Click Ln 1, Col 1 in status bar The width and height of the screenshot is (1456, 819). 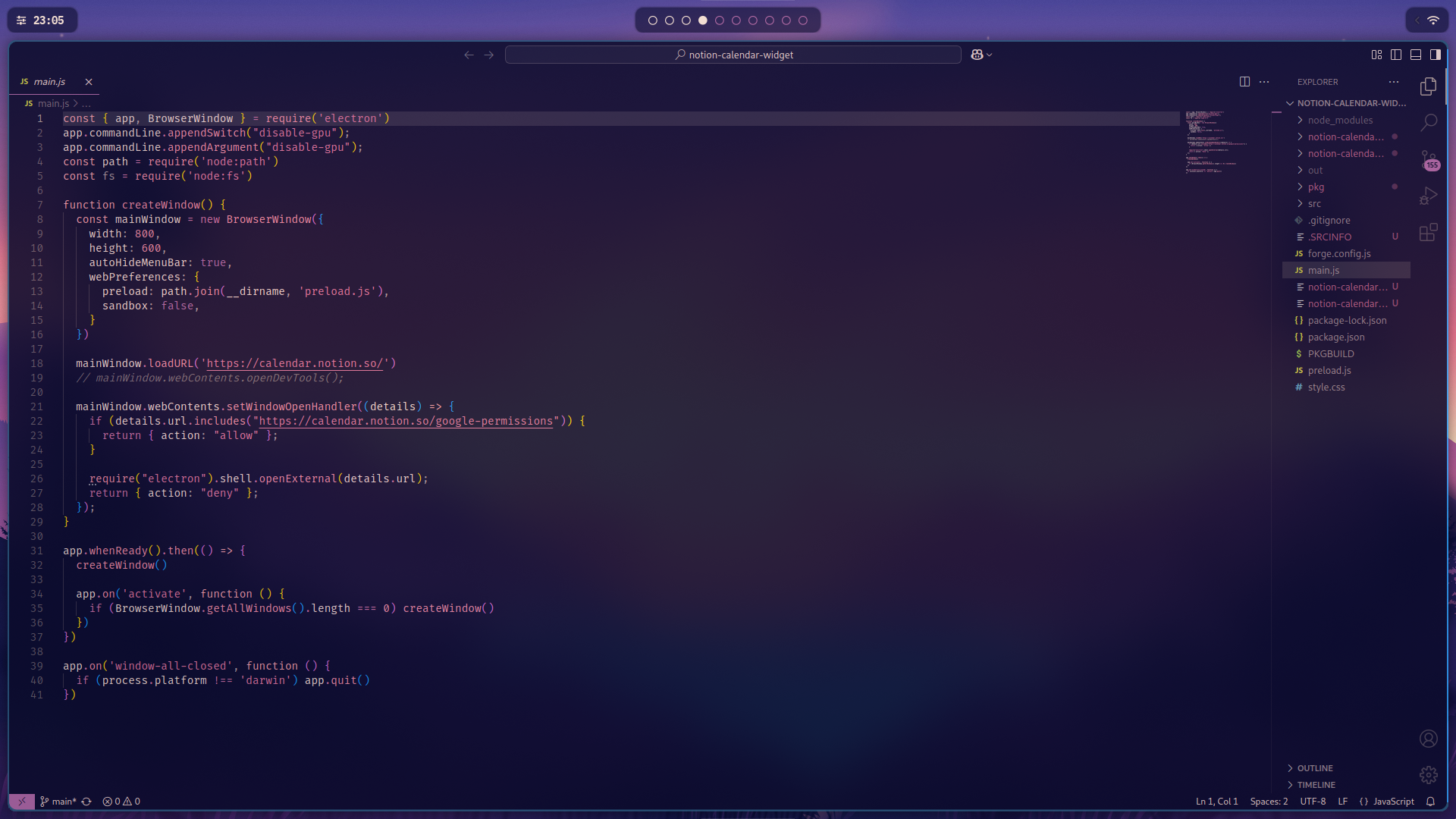click(x=1216, y=802)
